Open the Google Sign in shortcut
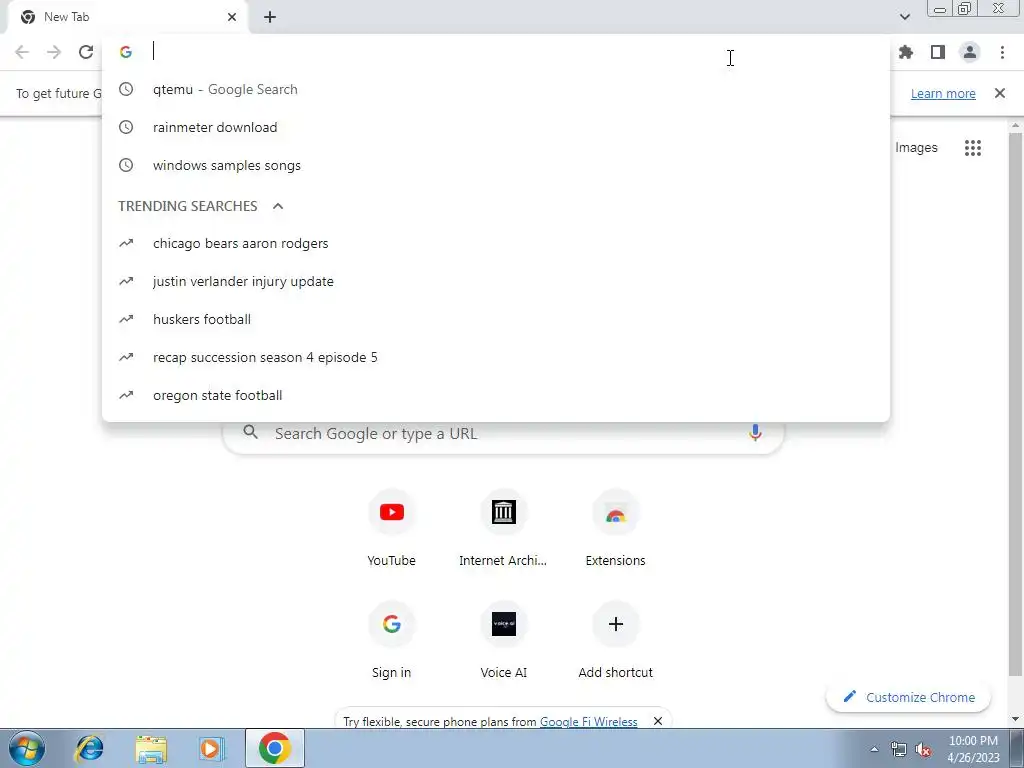 [x=391, y=641]
